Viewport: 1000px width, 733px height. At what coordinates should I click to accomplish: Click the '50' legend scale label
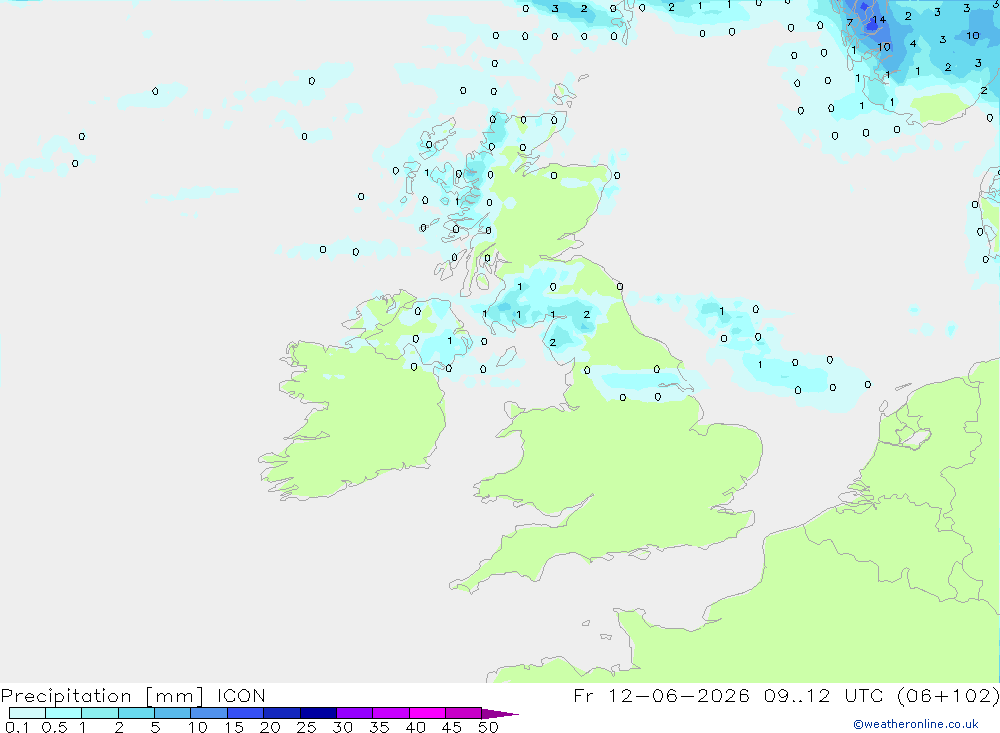(488, 727)
